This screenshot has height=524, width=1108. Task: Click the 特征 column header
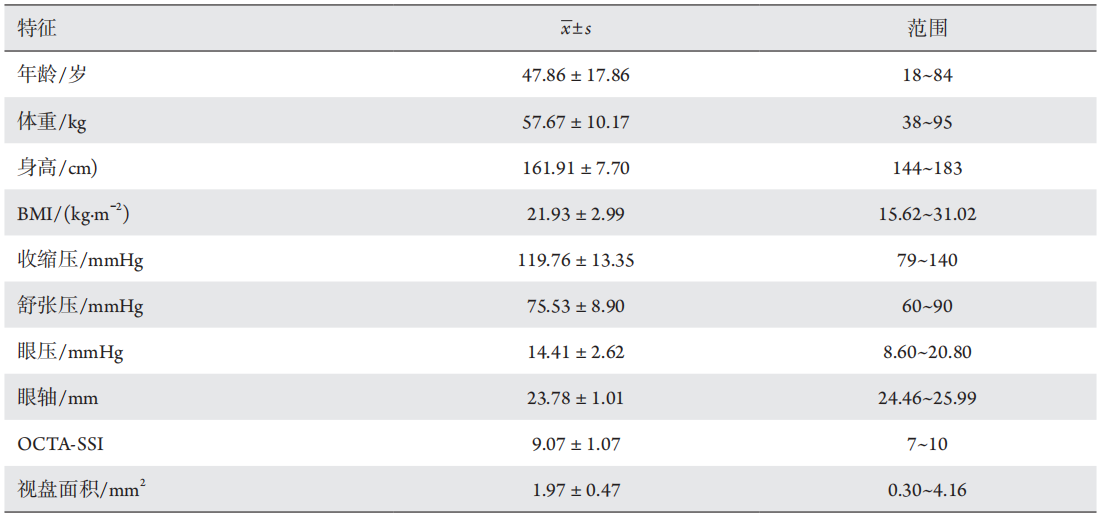[37, 29]
